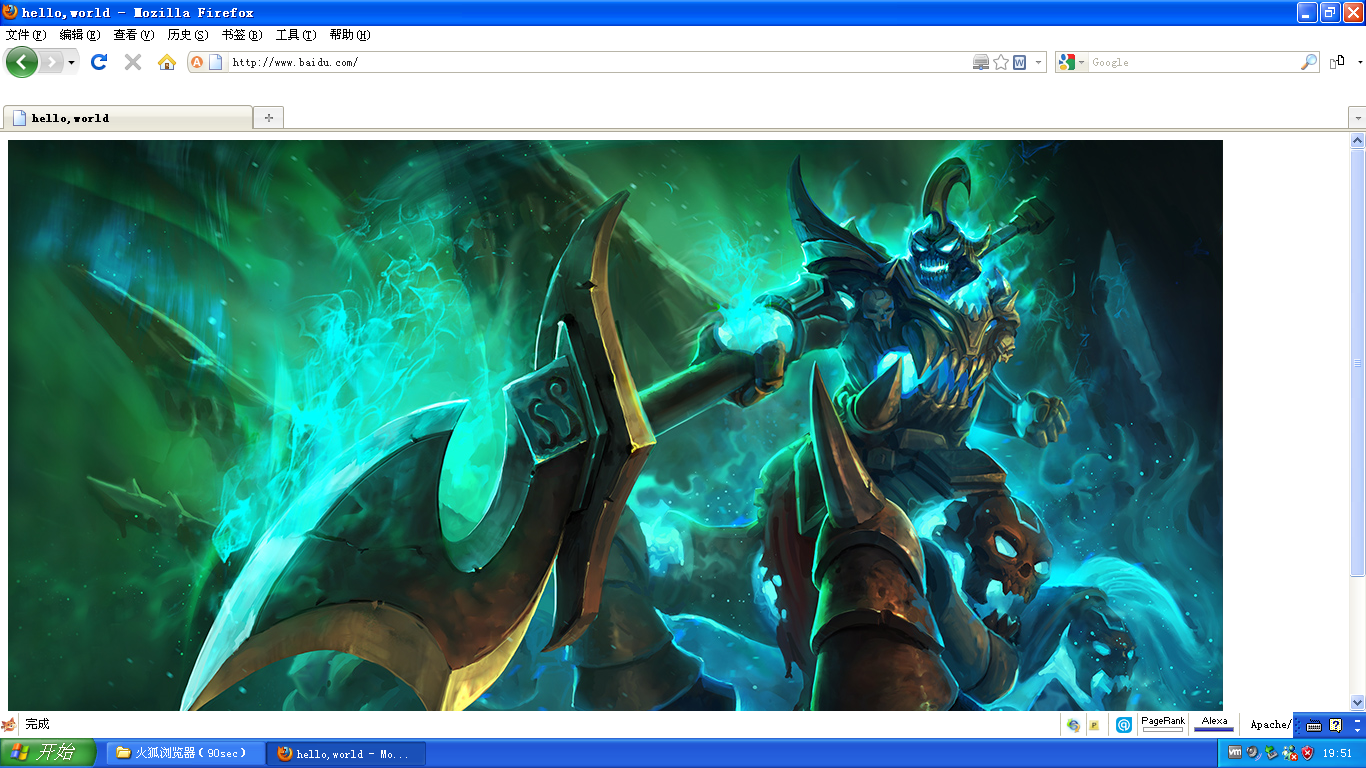Viewport: 1366px width, 768px height.
Task: Click the red shield security tray icon
Action: click(1307, 753)
